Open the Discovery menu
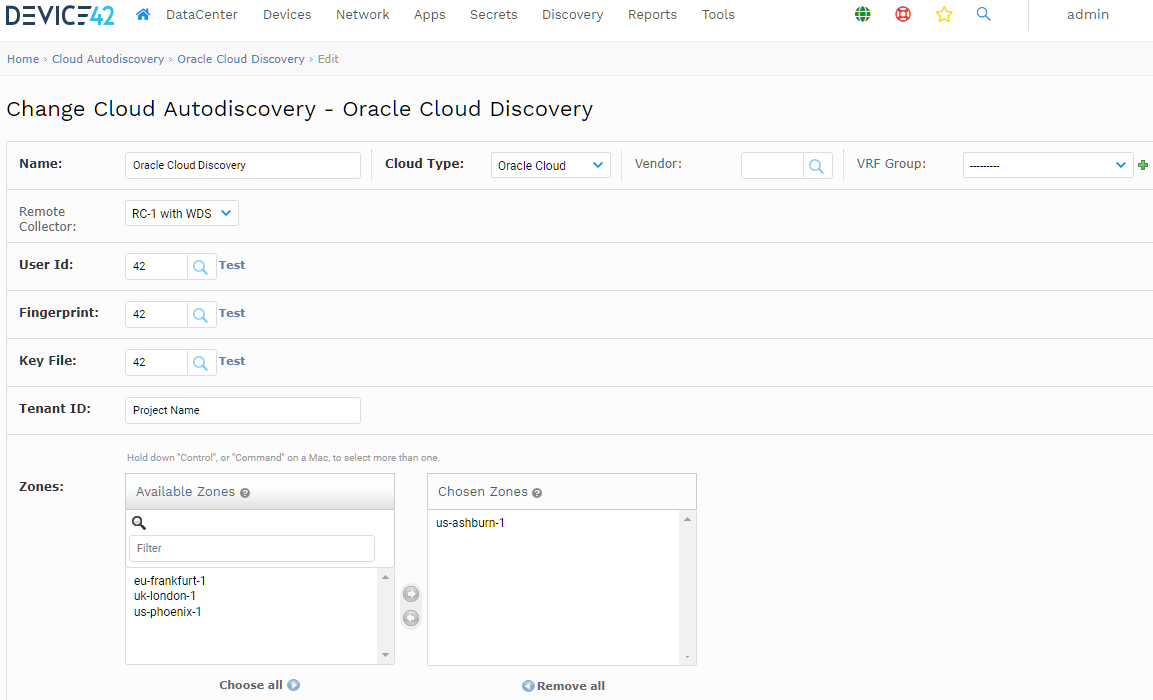 [x=572, y=14]
